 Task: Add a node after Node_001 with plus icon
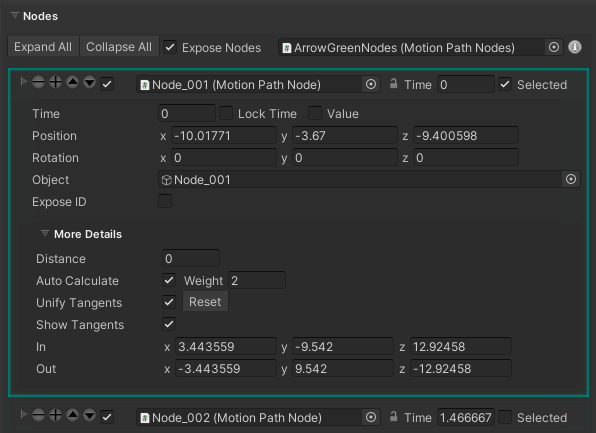click(55, 82)
